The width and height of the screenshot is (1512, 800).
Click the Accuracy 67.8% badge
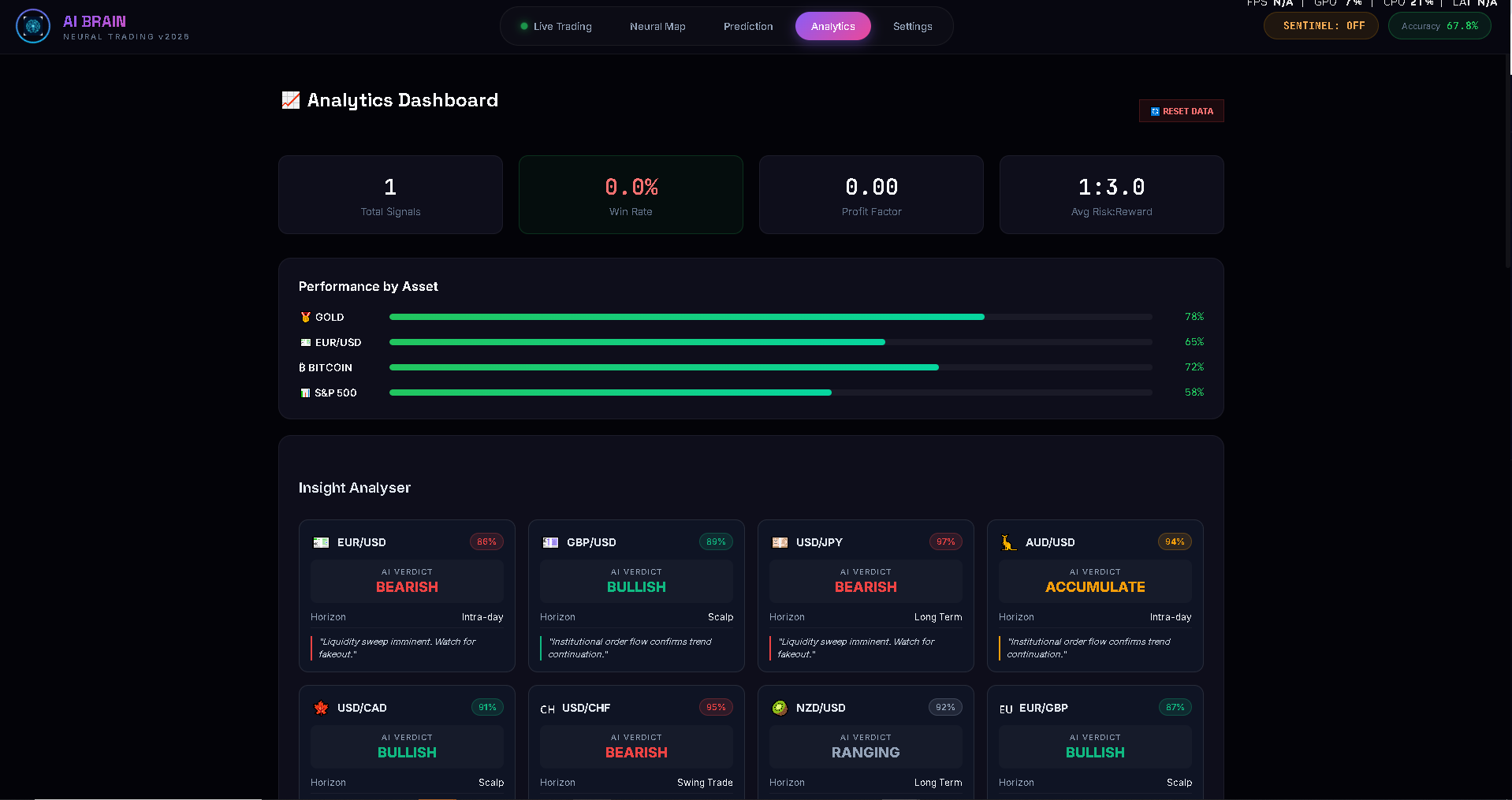click(1439, 26)
